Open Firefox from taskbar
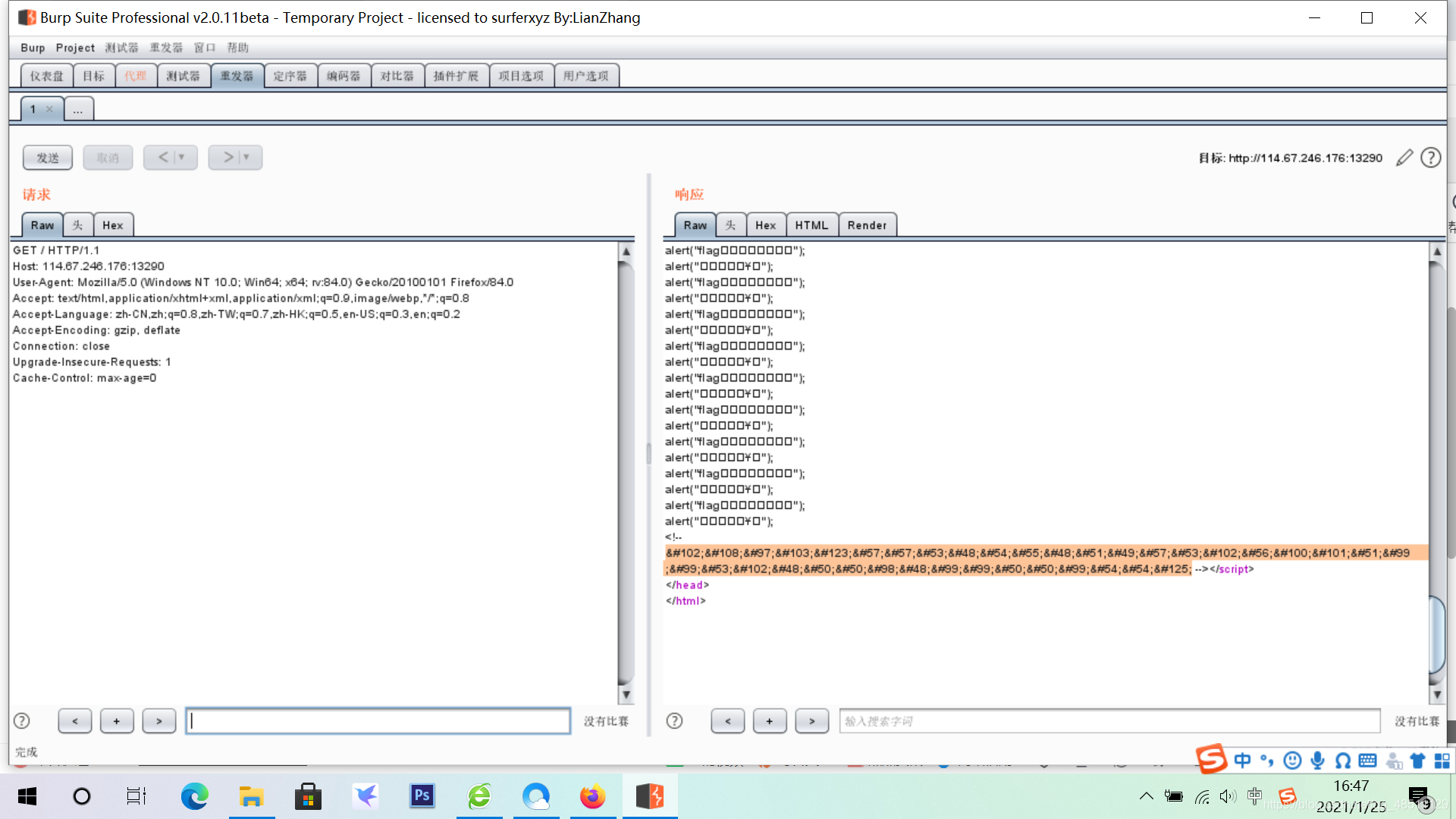 point(592,796)
